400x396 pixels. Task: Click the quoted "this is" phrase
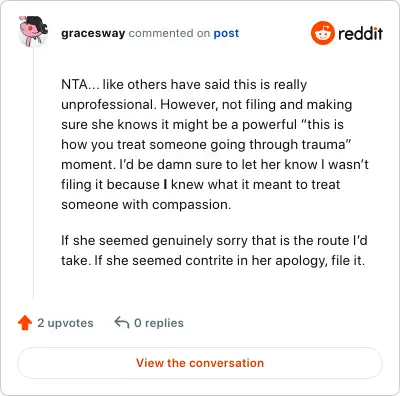(x=322, y=124)
